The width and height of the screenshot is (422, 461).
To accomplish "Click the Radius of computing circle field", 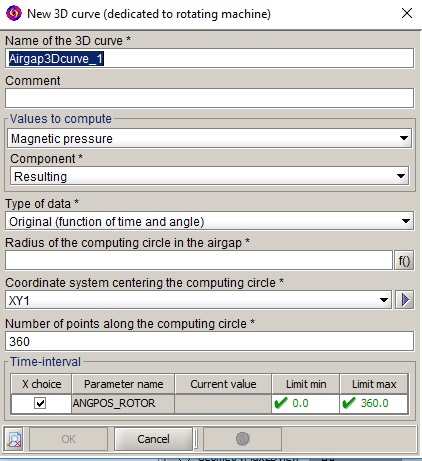I will [199, 260].
